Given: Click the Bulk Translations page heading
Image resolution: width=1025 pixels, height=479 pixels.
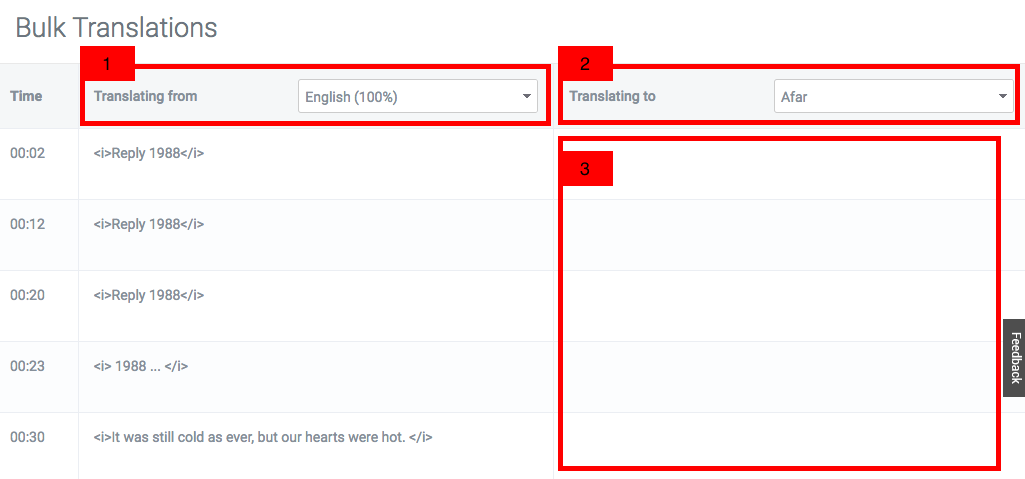Looking at the screenshot, I should pyautogui.click(x=116, y=27).
